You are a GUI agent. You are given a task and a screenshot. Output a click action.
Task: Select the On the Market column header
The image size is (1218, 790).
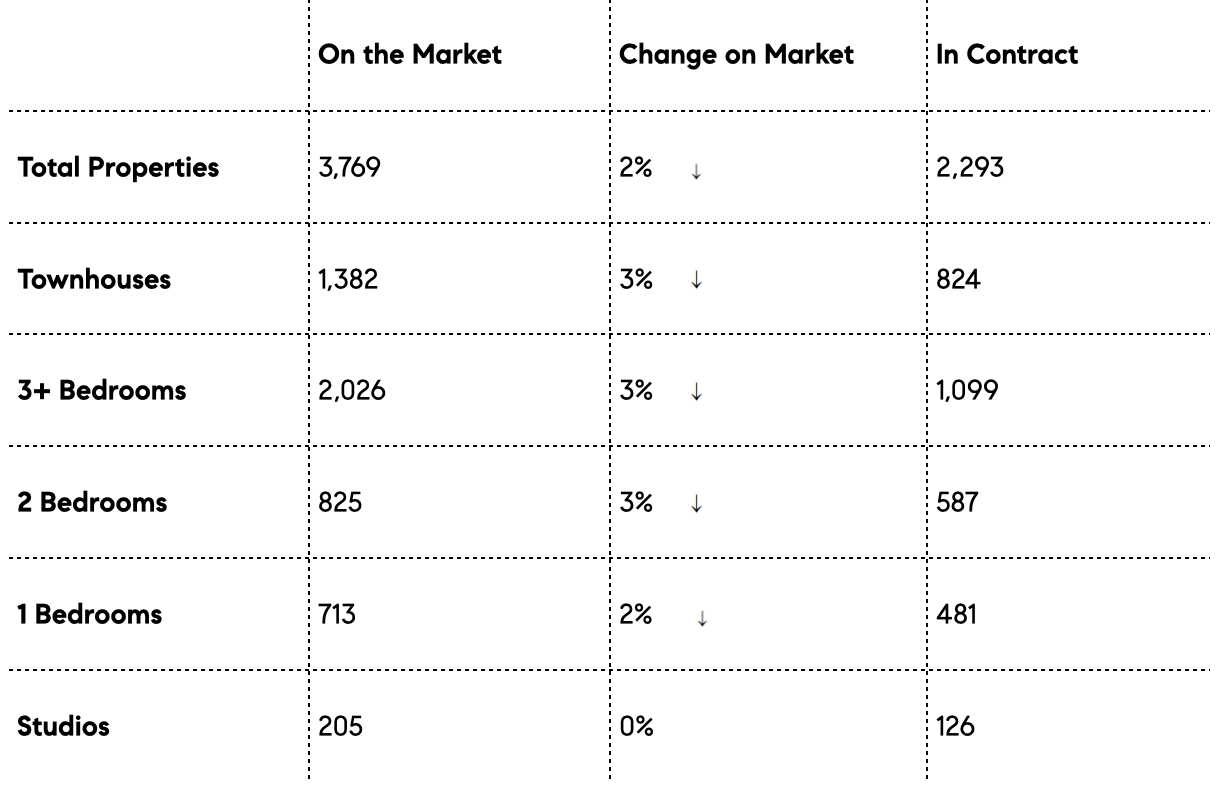point(410,54)
